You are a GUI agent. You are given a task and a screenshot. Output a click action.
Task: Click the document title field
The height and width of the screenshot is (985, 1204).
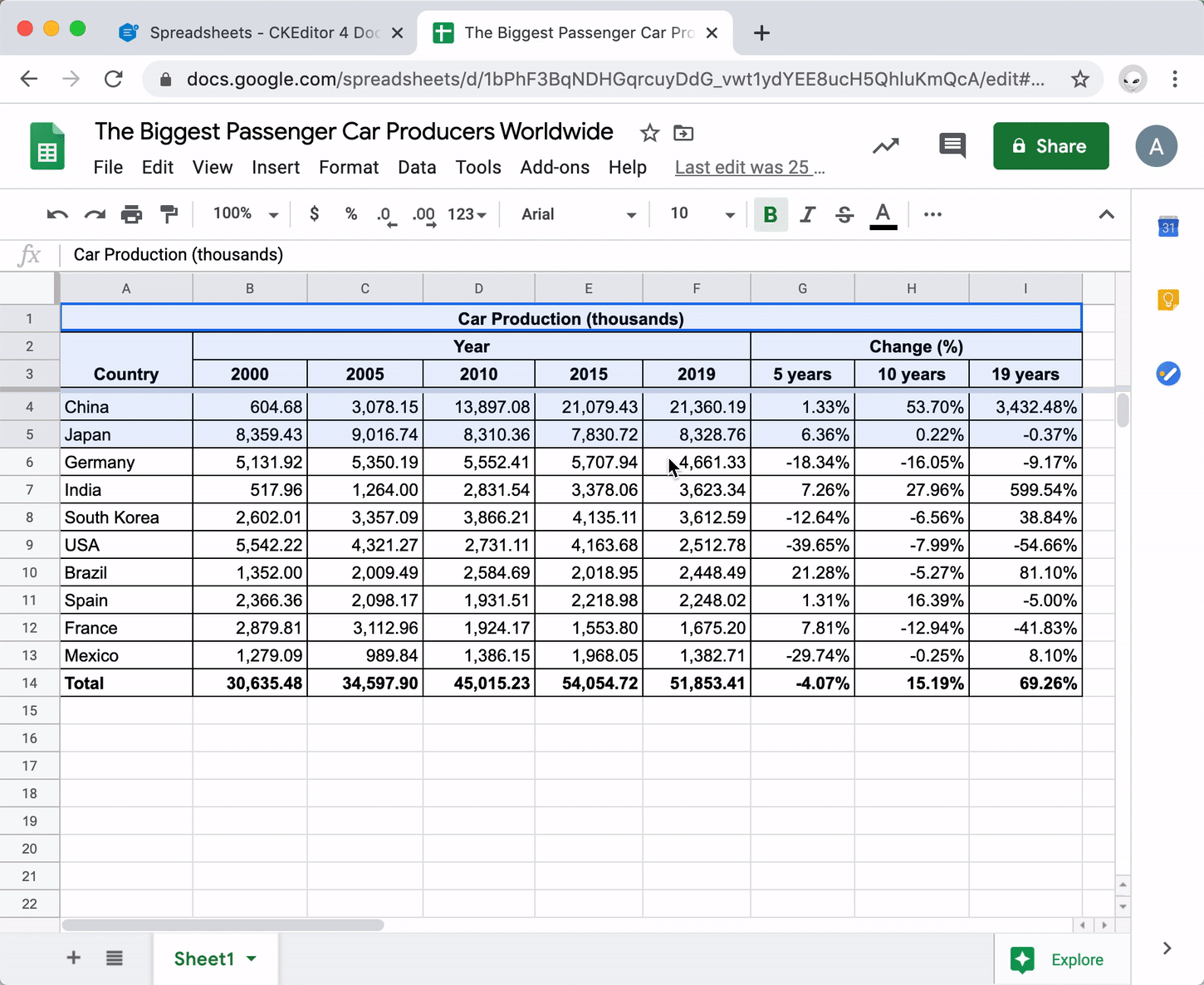click(x=354, y=131)
